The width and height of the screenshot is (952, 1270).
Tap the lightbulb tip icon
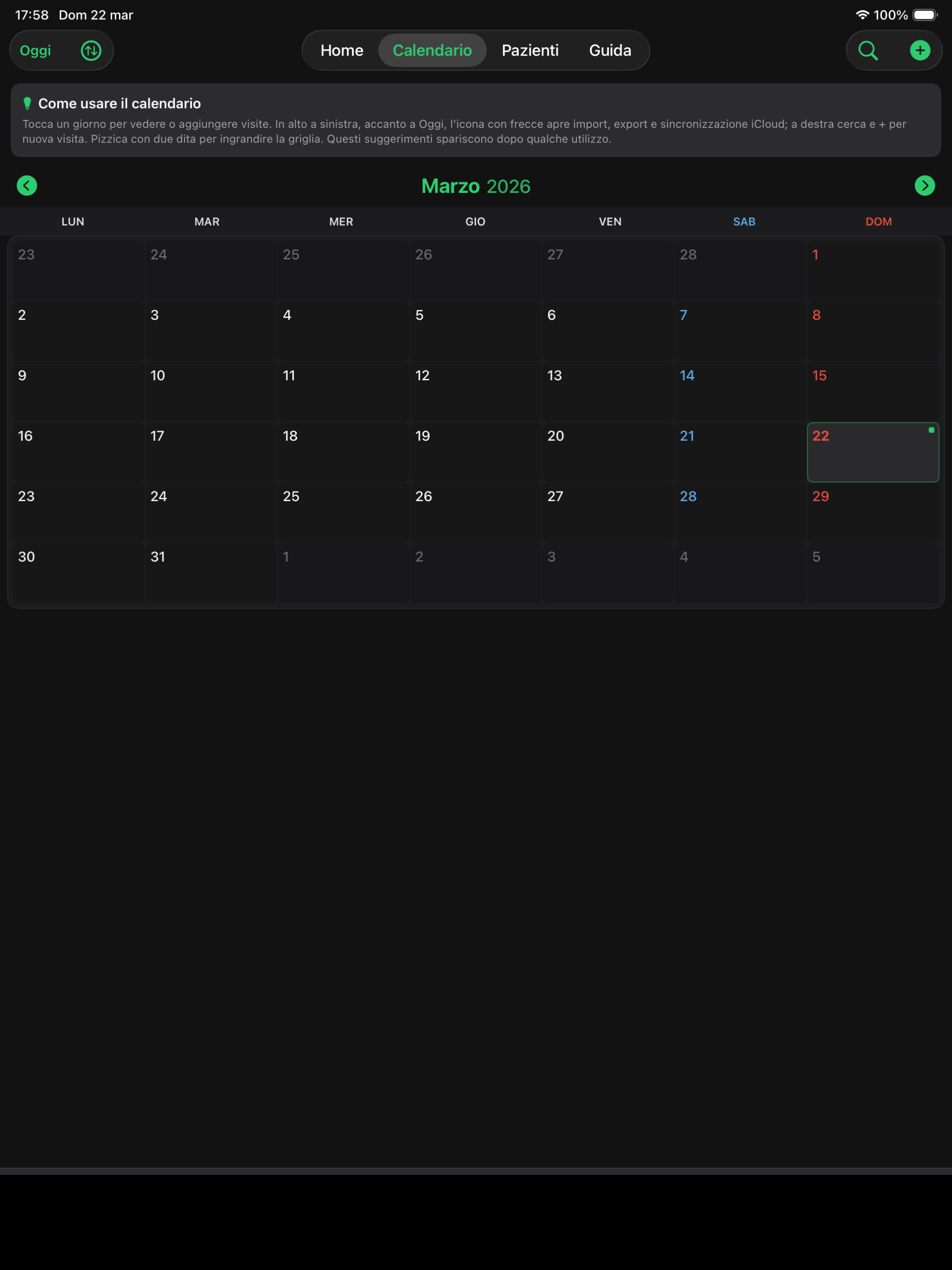tap(27, 103)
